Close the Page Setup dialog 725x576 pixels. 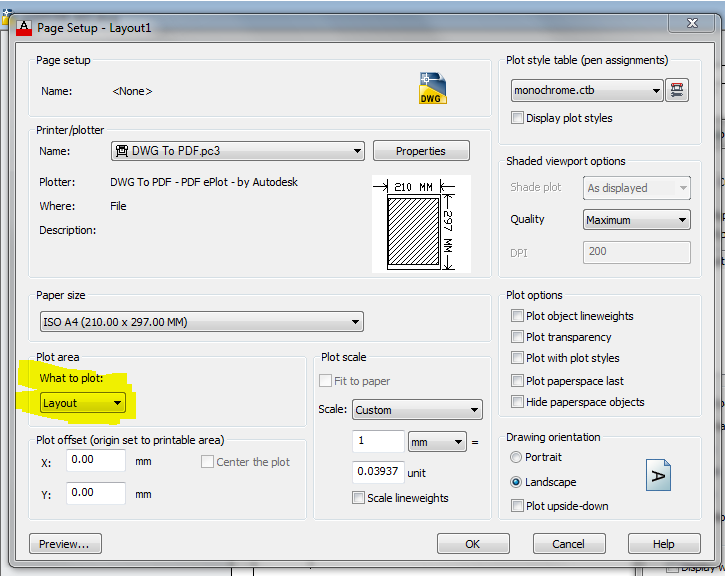pyautogui.click(x=692, y=23)
